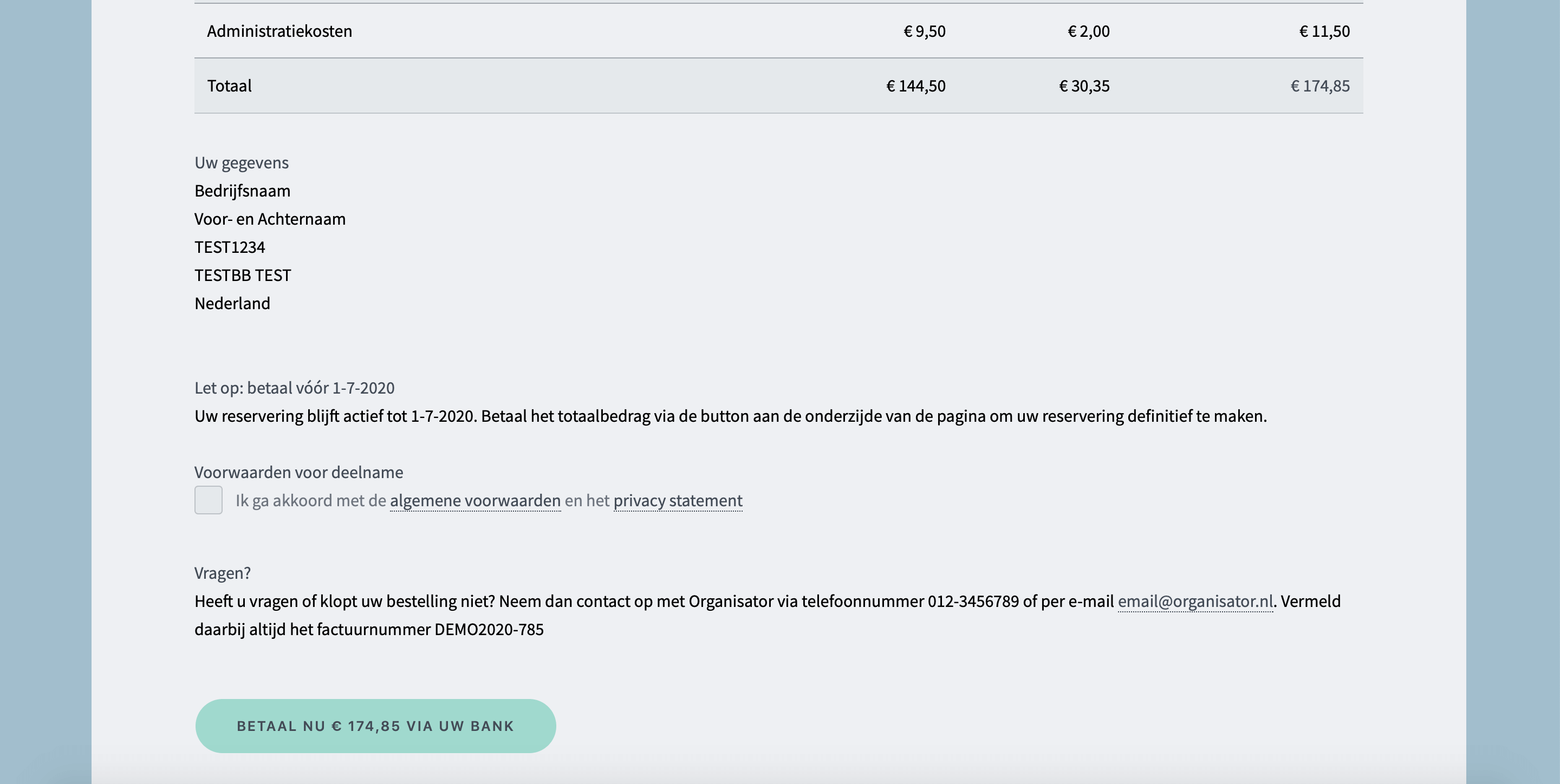Click the 'Ik ga akkoord met de' label text
This screenshot has width=1560, height=784.
pyautogui.click(x=311, y=501)
